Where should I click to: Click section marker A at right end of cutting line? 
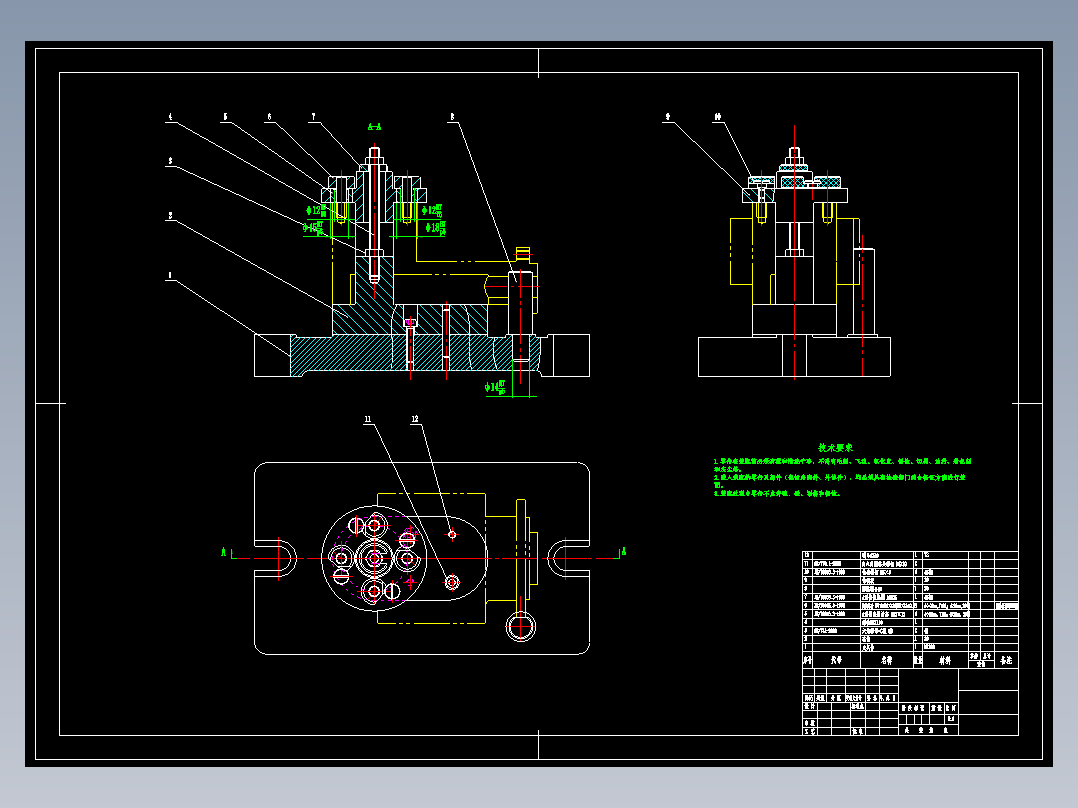[x=624, y=552]
